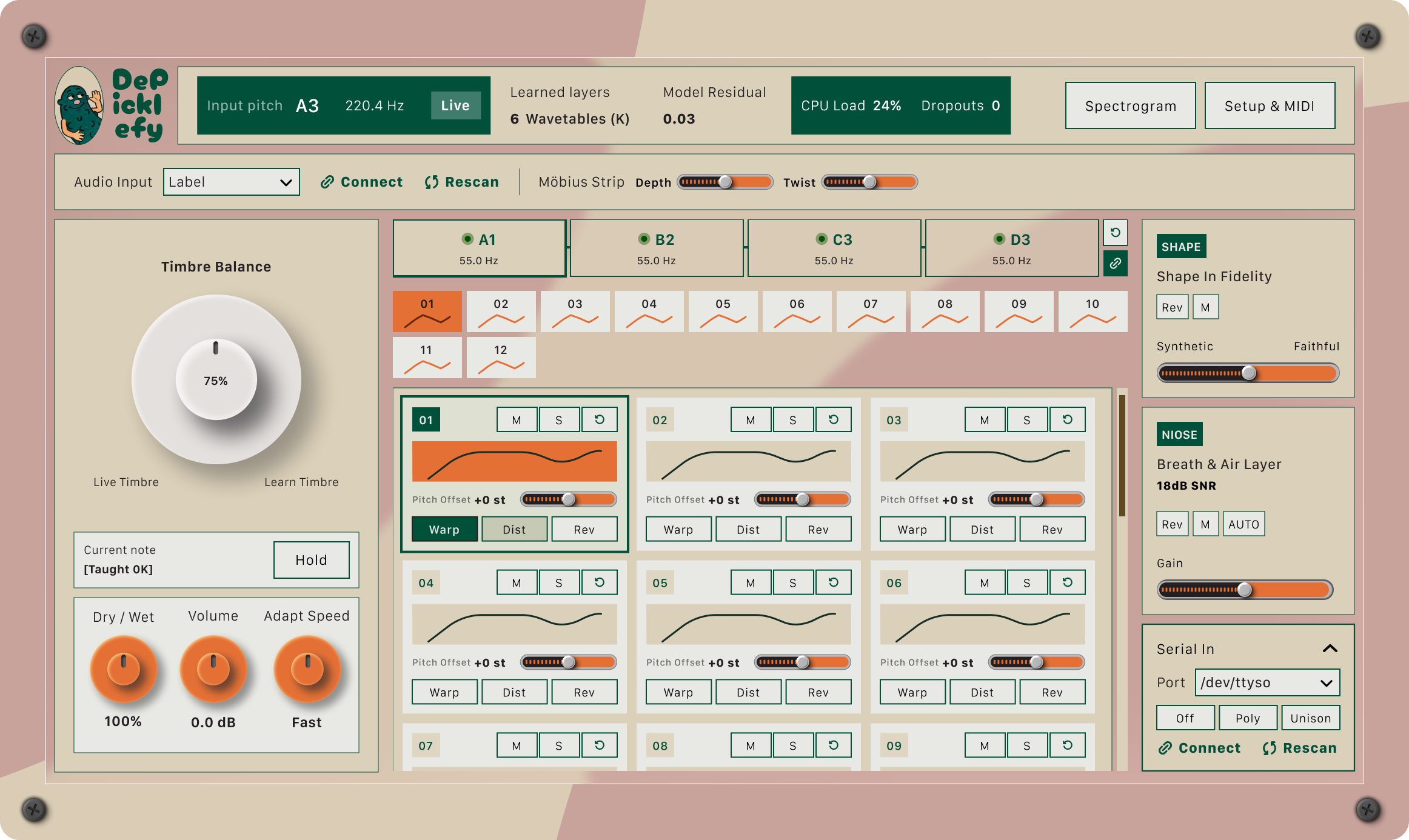This screenshot has height=840, width=1409.
Task: Mute layer 02
Action: (x=751, y=419)
